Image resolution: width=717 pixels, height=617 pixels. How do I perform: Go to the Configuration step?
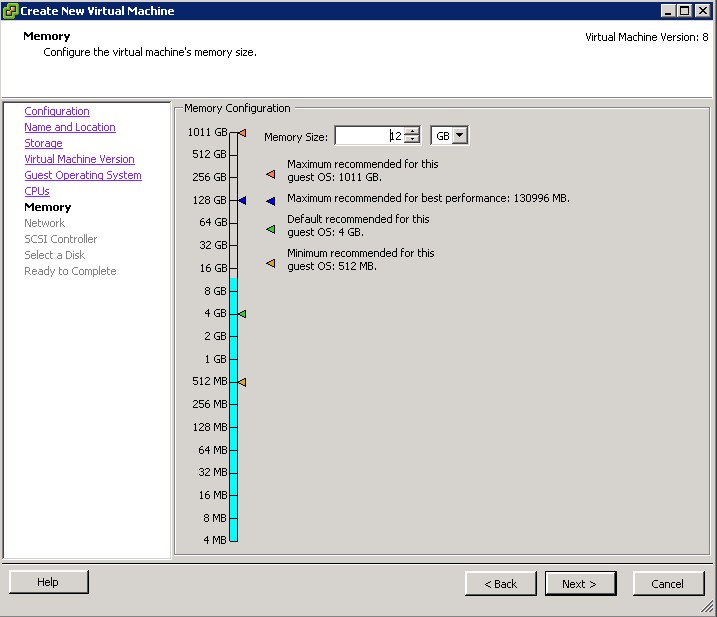(x=57, y=111)
